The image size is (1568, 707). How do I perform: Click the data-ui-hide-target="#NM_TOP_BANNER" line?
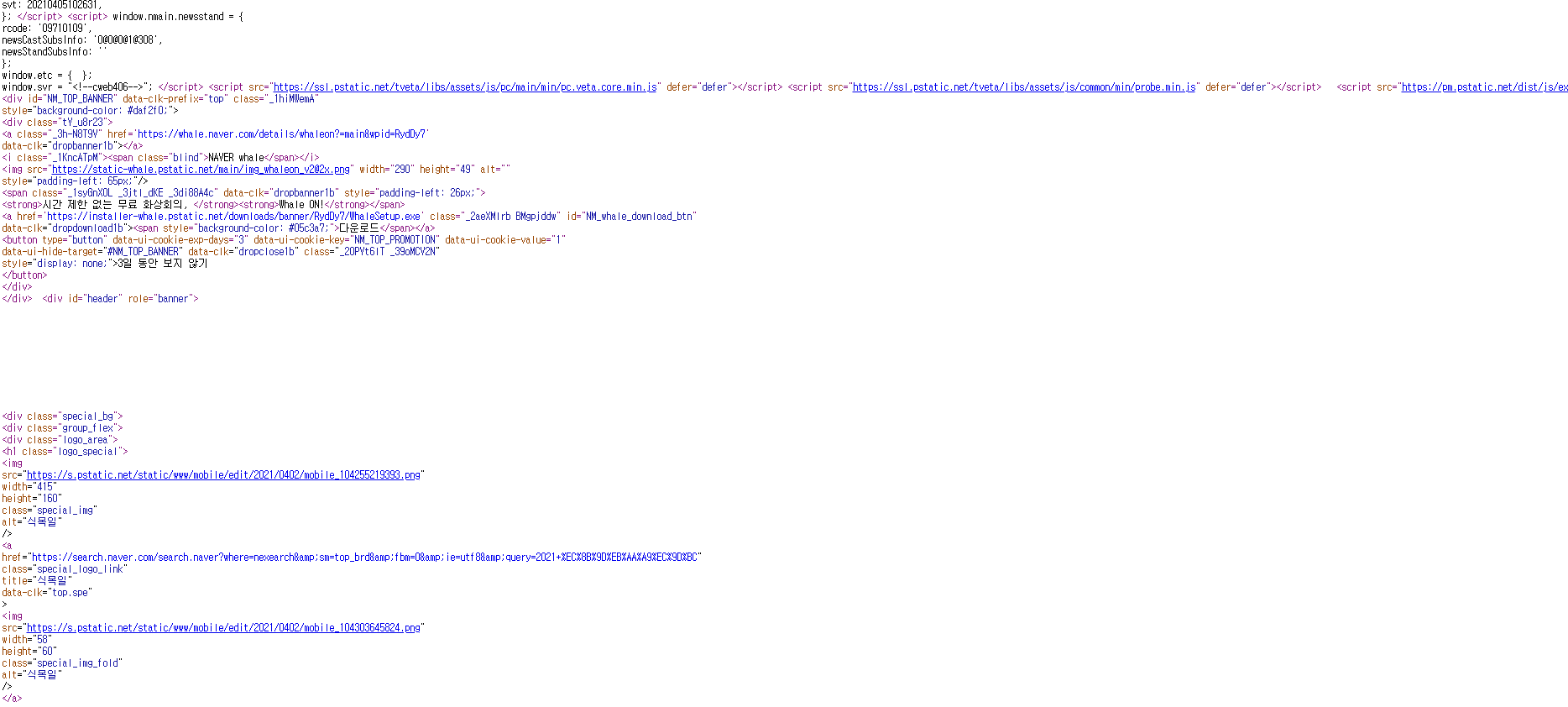pyautogui.click(x=221, y=252)
